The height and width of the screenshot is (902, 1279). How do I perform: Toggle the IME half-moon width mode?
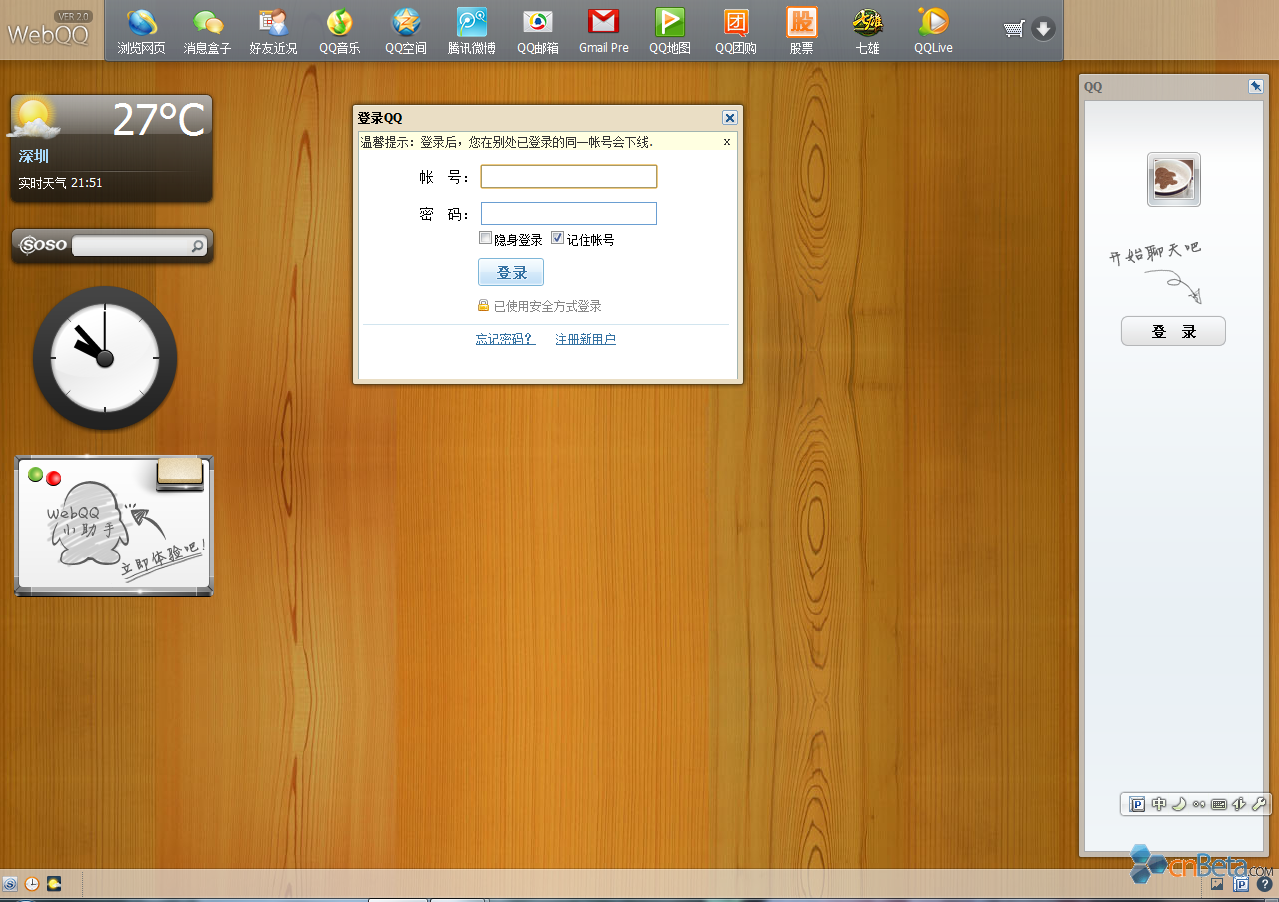point(1179,804)
